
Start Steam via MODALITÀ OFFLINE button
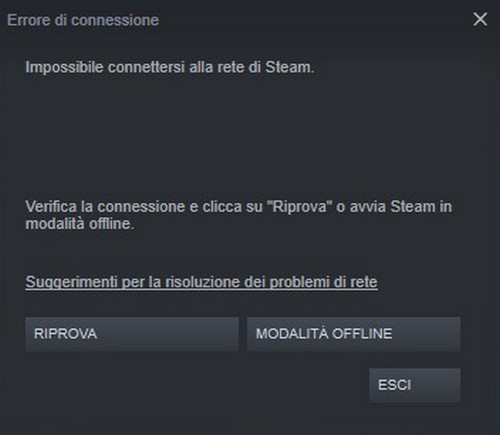click(x=354, y=334)
